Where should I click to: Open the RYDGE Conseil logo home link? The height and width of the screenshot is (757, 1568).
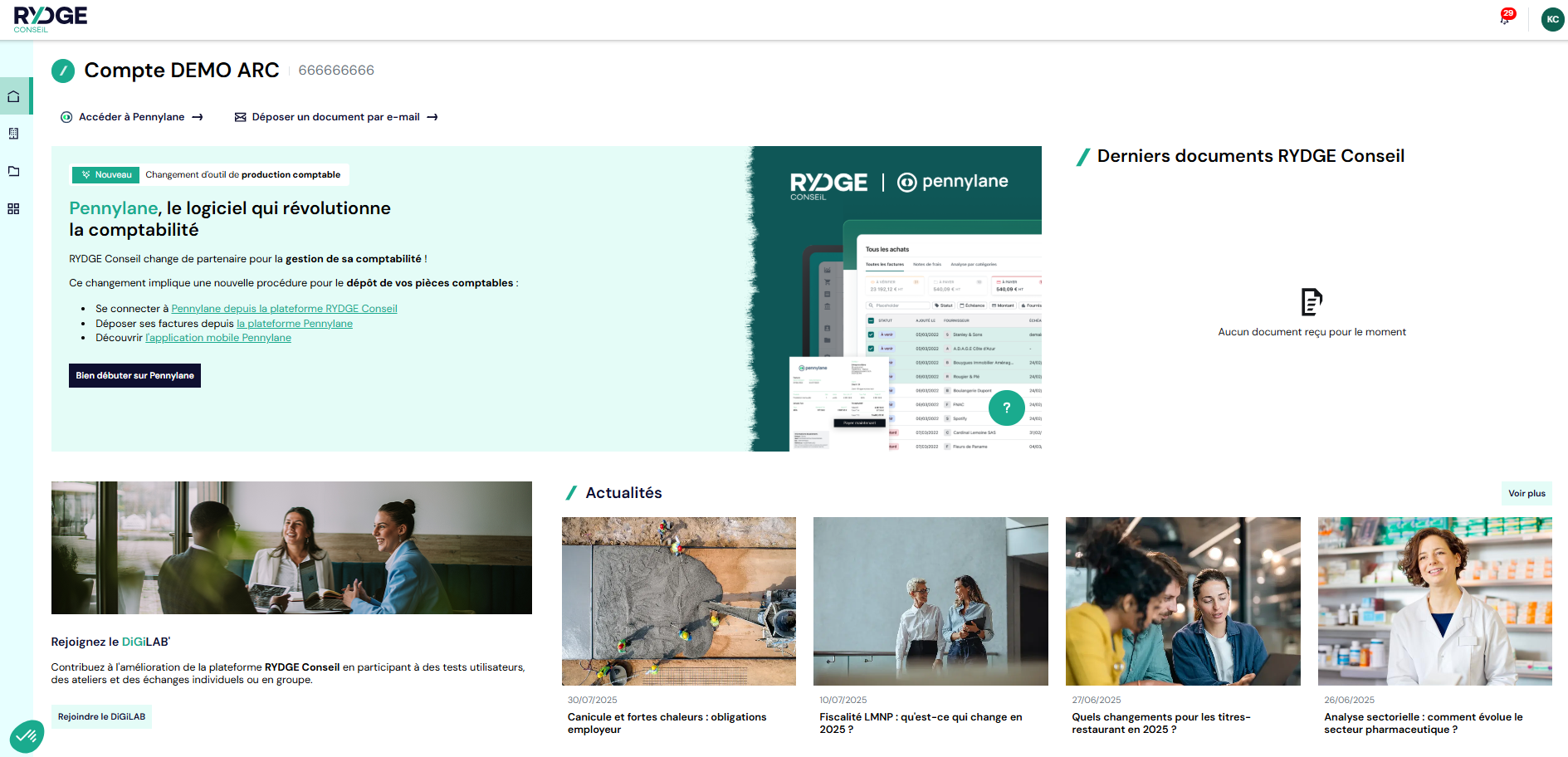click(x=50, y=19)
